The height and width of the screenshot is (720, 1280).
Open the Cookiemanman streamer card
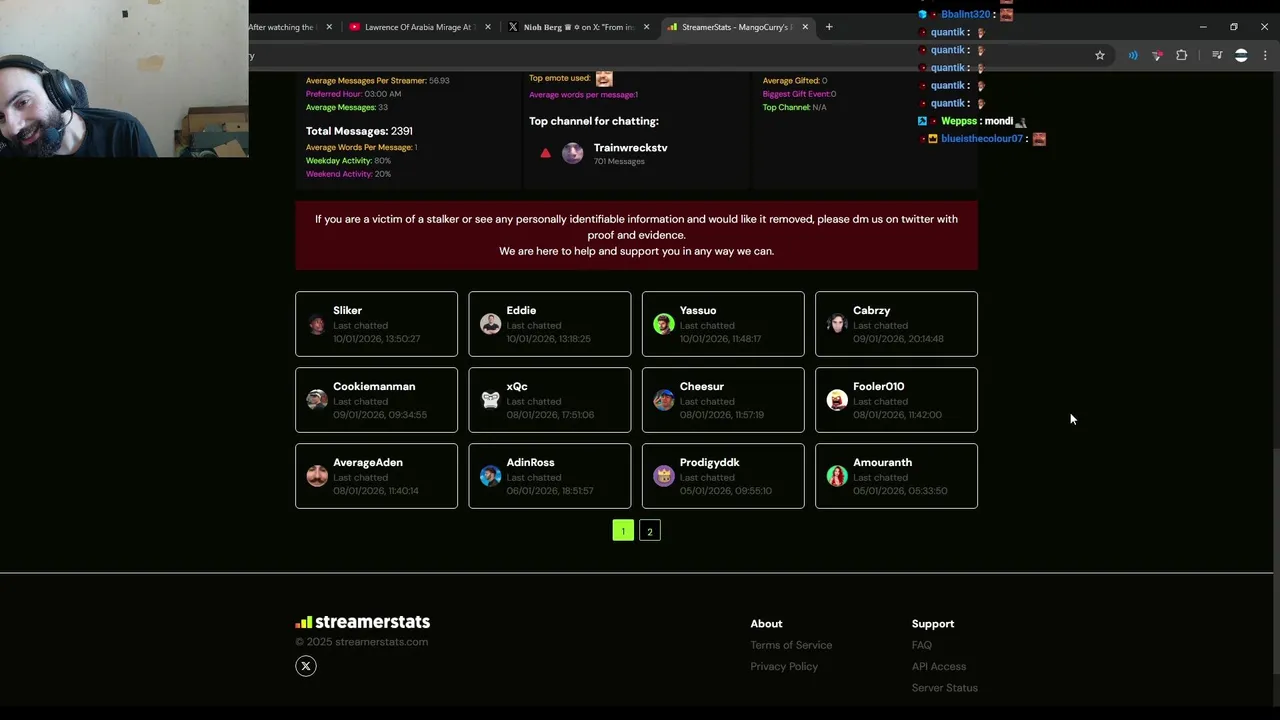pos(376,400)
